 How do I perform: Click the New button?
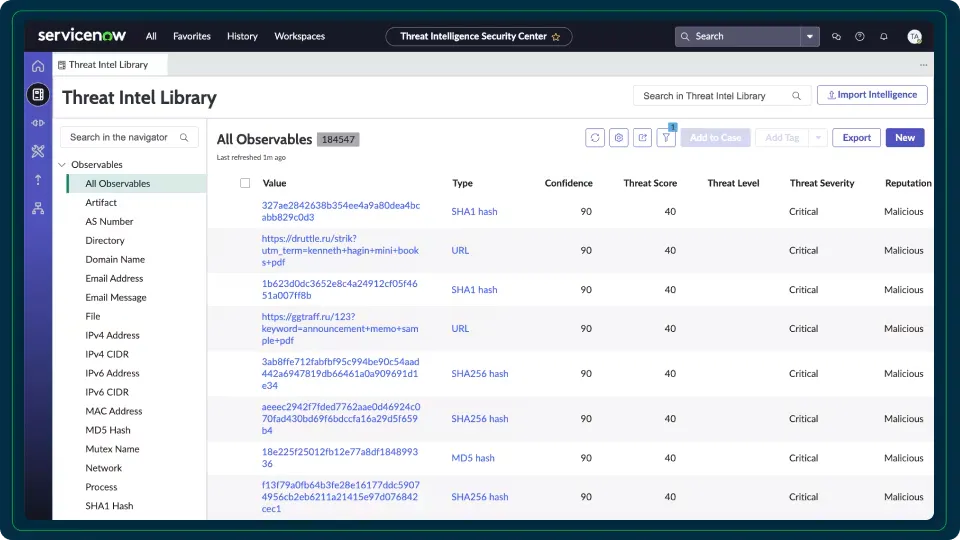[x=904, y=138]
